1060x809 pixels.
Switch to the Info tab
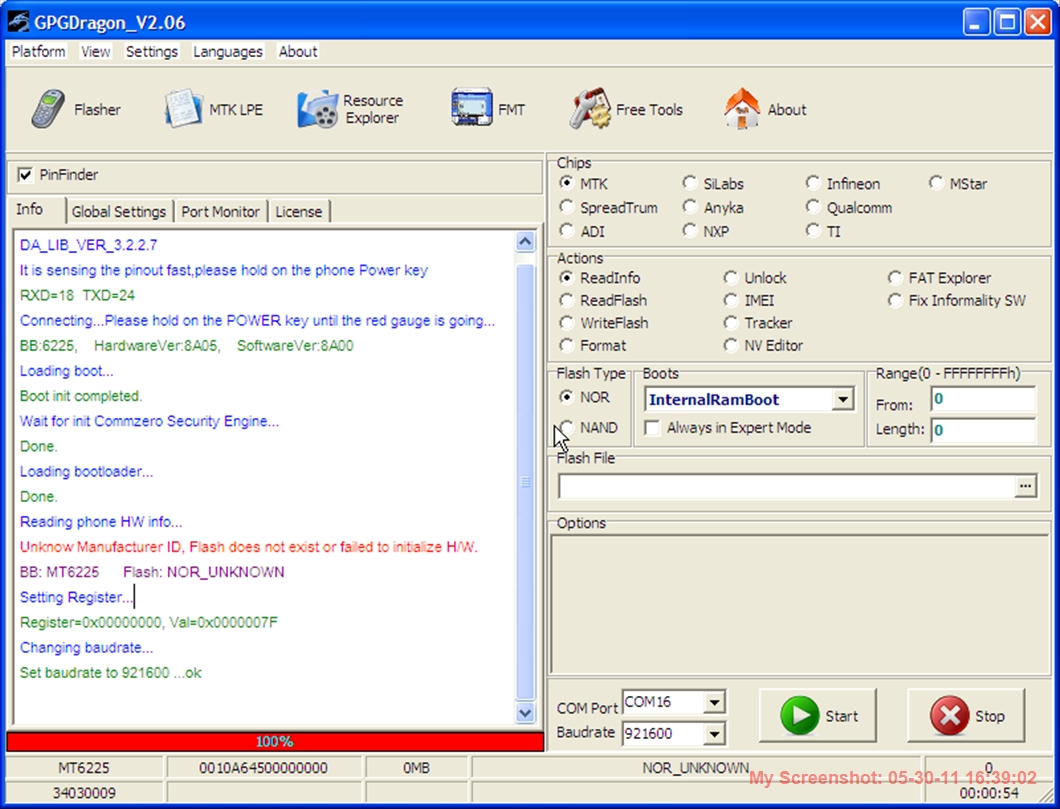point(30,209)
